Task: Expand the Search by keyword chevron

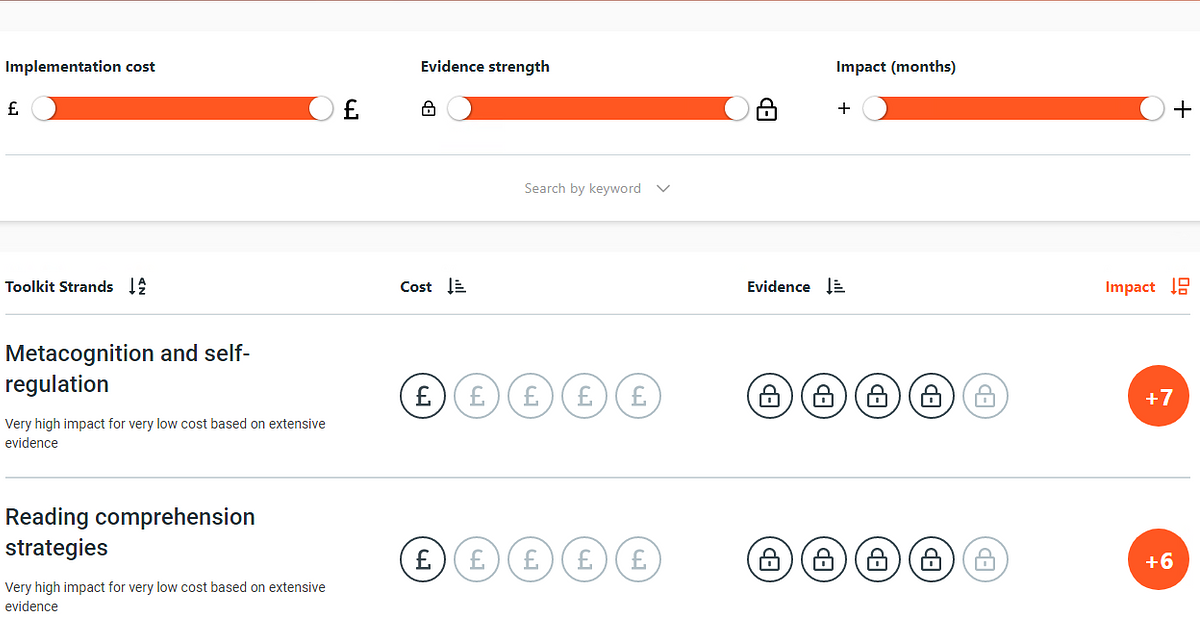Action: click(x=663, y=189)
